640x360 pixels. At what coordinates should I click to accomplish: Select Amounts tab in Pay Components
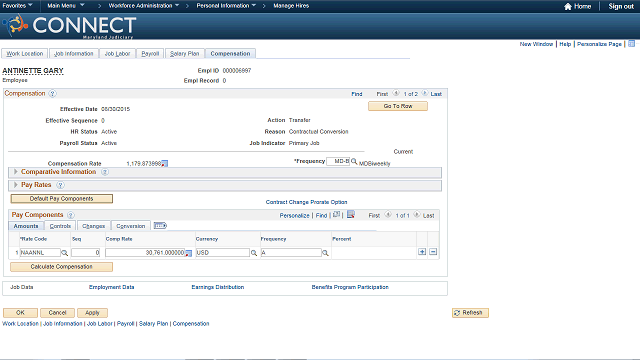pos(26,226)
